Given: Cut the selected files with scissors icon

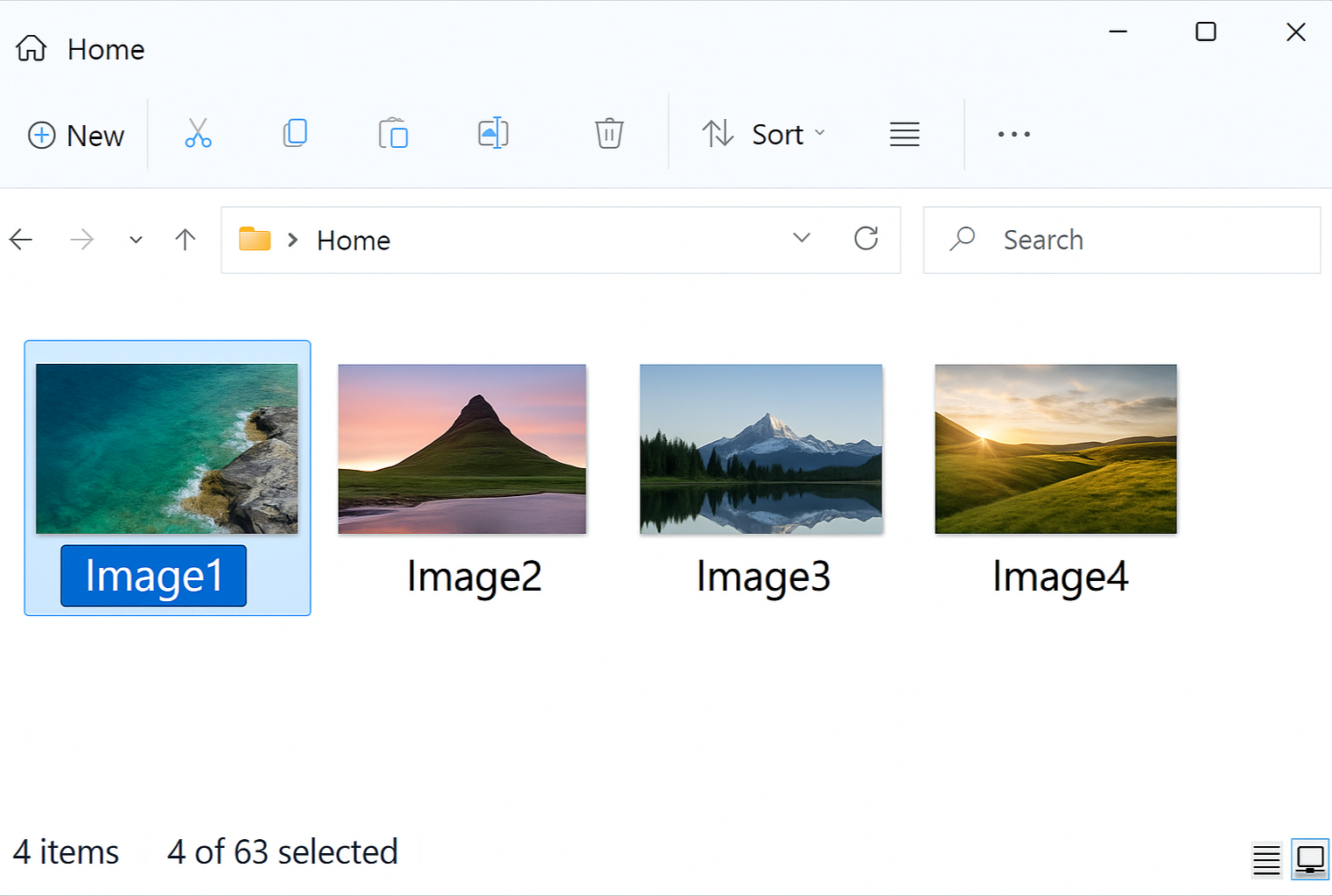Looking at the screenshot, I should point(198,133).
